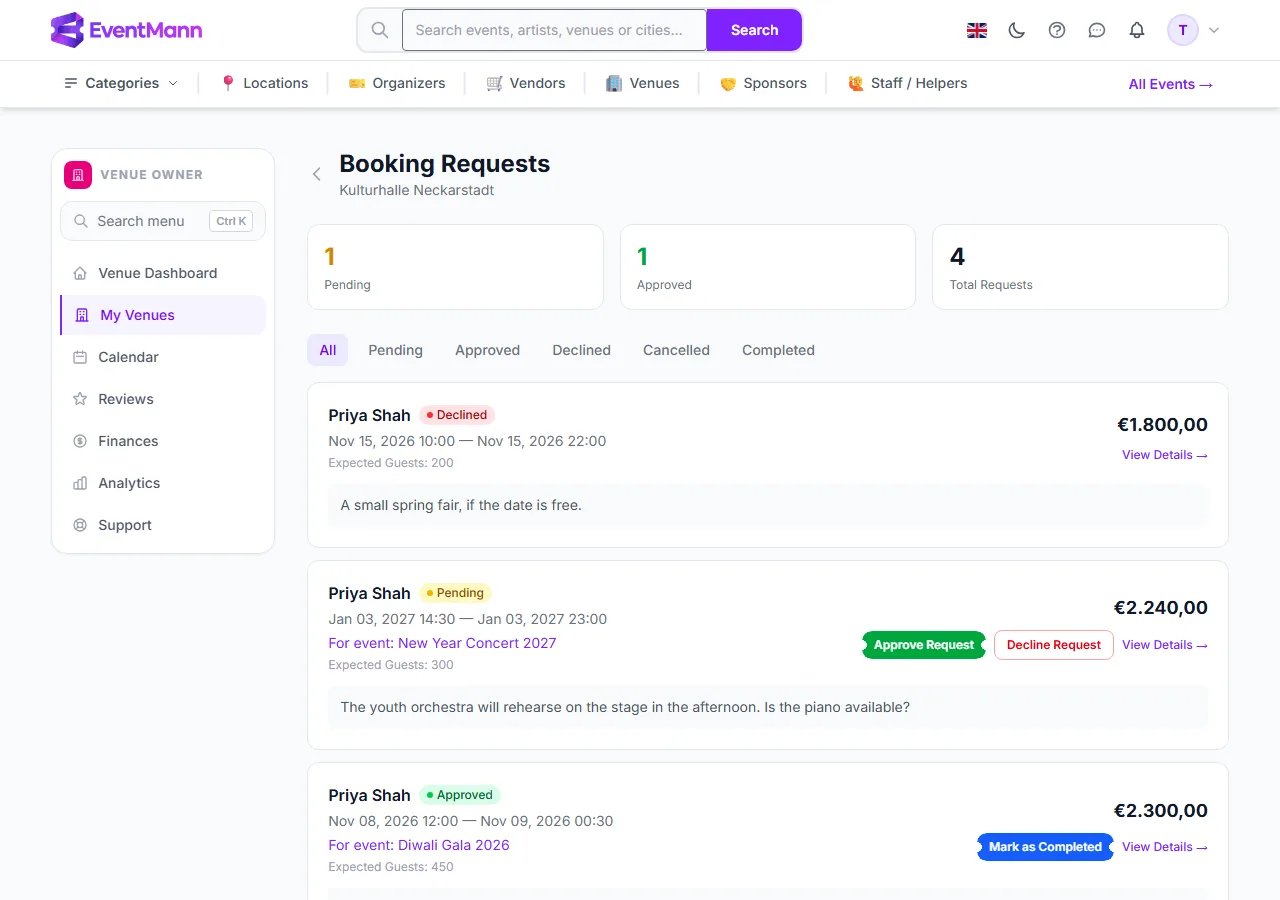Open the language flag selector
Image resolution: width=1280 pixels, height=900 pixels.
pyautogui.click(x=977, y=30)
